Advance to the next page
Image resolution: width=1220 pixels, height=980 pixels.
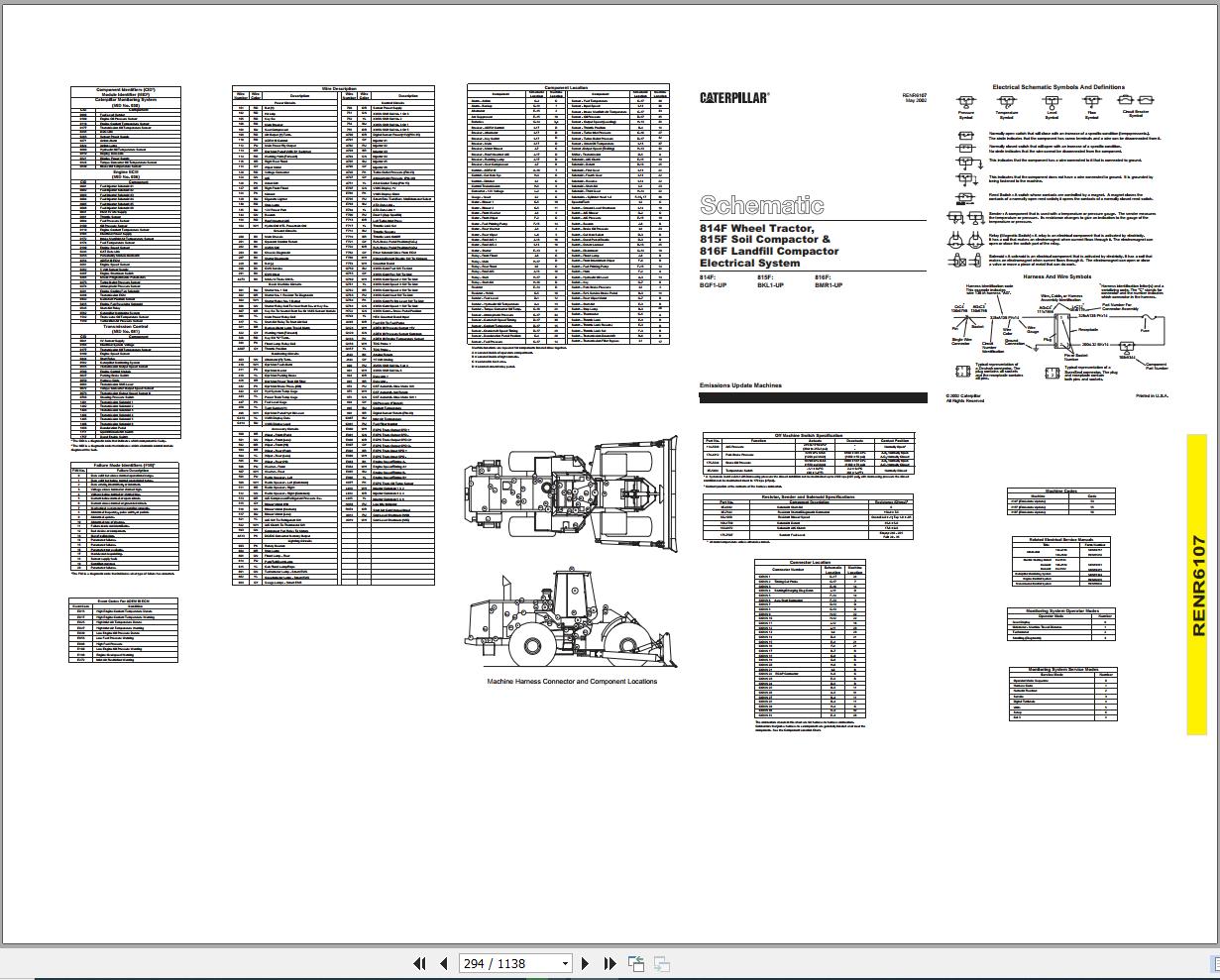pos(586,962)
